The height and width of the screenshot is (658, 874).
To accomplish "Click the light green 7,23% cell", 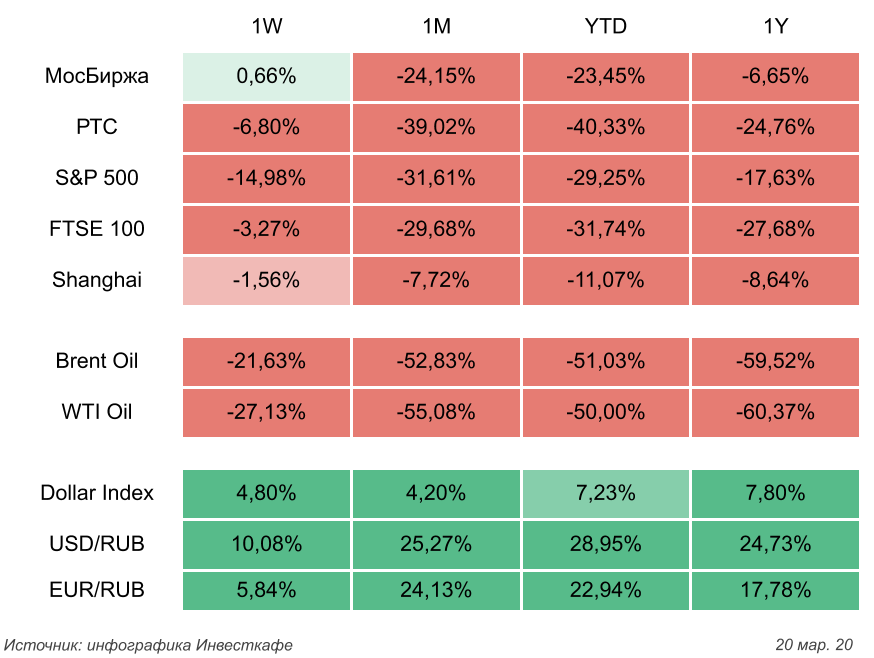I will pos(605,493).
